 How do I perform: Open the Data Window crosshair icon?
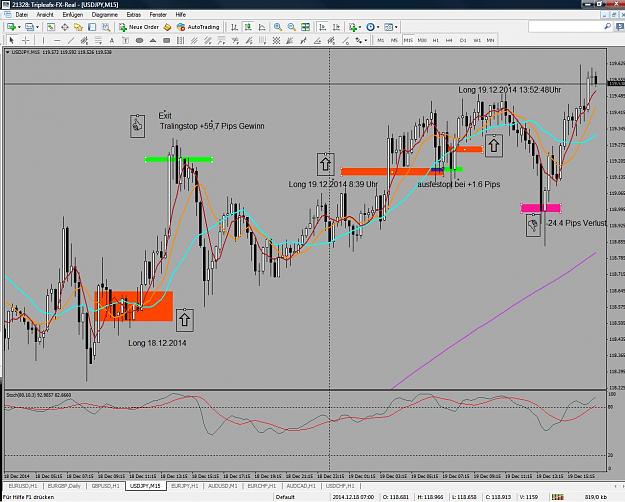tap(65, 27)
